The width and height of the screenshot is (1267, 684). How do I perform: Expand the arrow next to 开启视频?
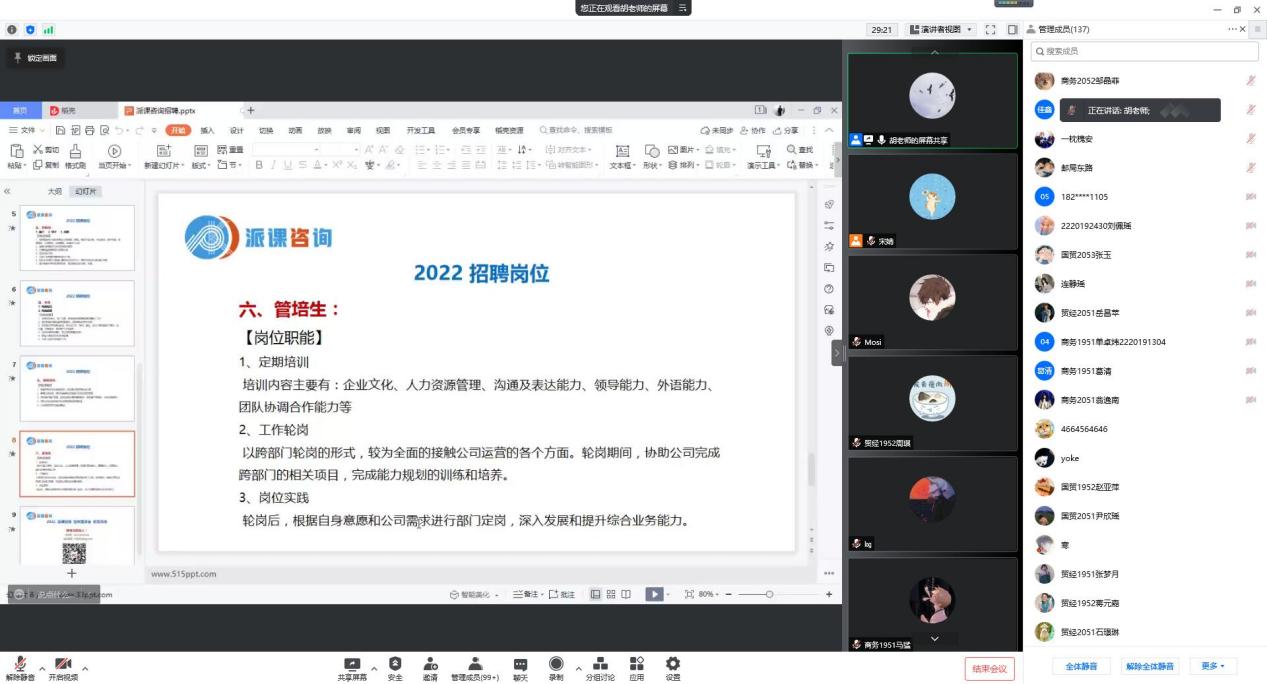(85, 667)
